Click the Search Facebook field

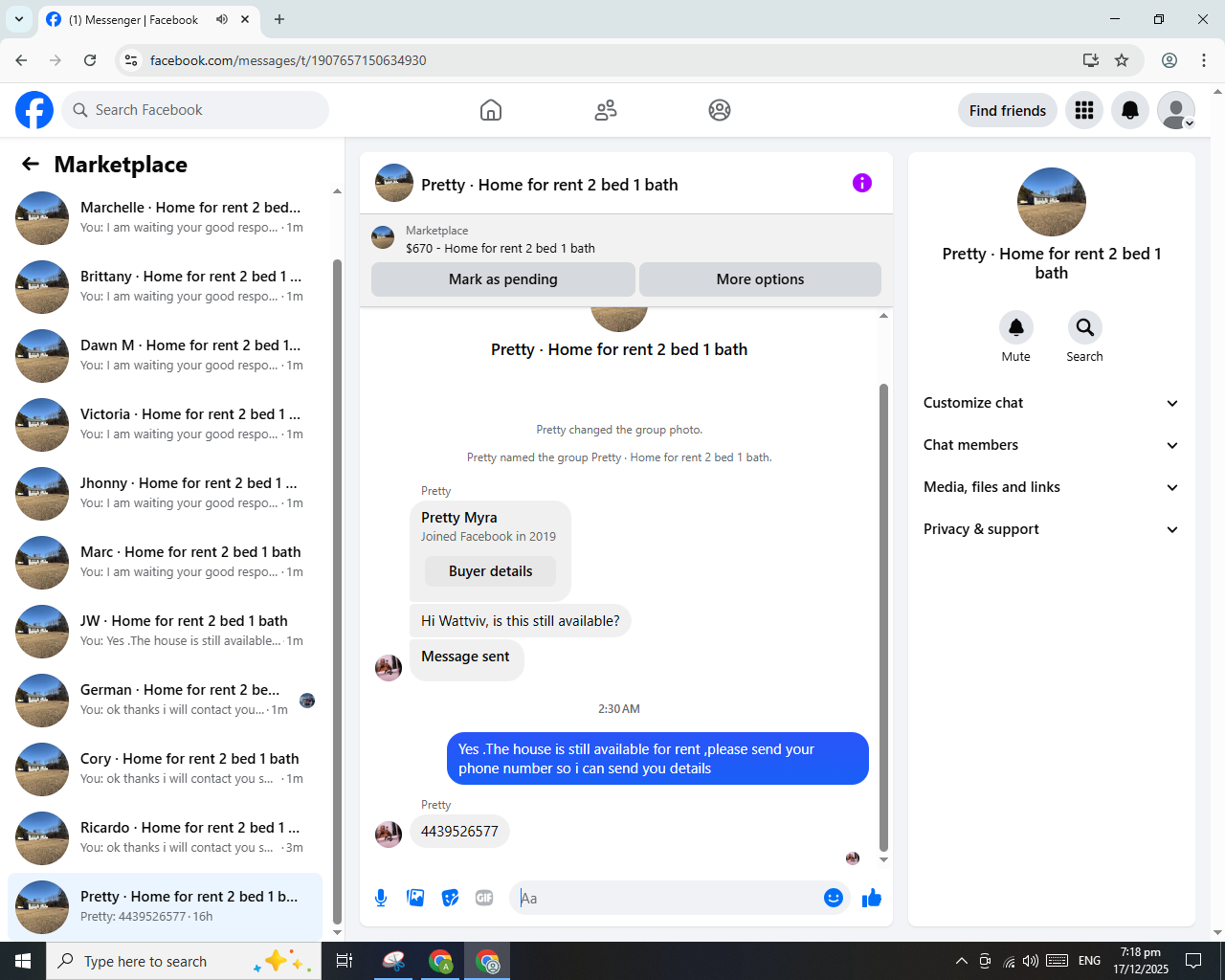coord(195,110)
